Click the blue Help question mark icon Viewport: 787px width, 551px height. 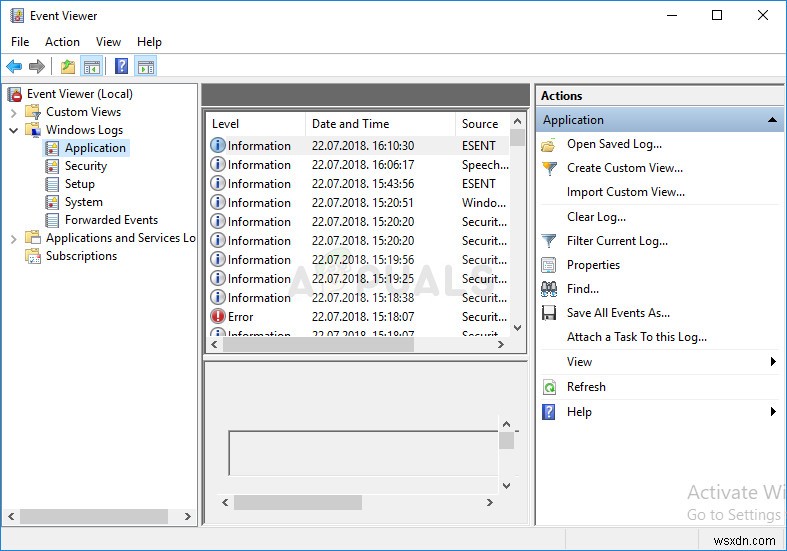tap(121, 67)
